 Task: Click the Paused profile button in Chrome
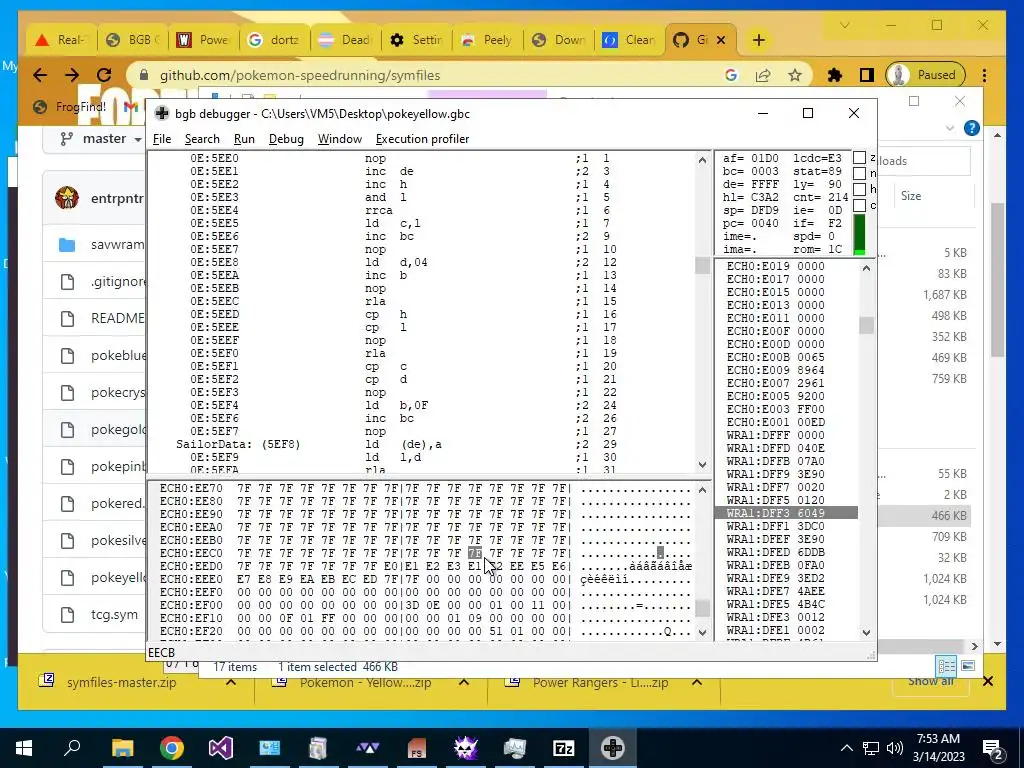click(x=925, y=75)
